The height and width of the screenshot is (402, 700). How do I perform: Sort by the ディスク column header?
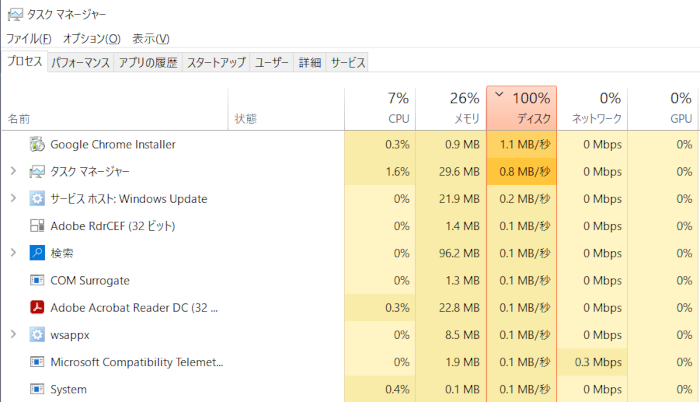point(521,108)
